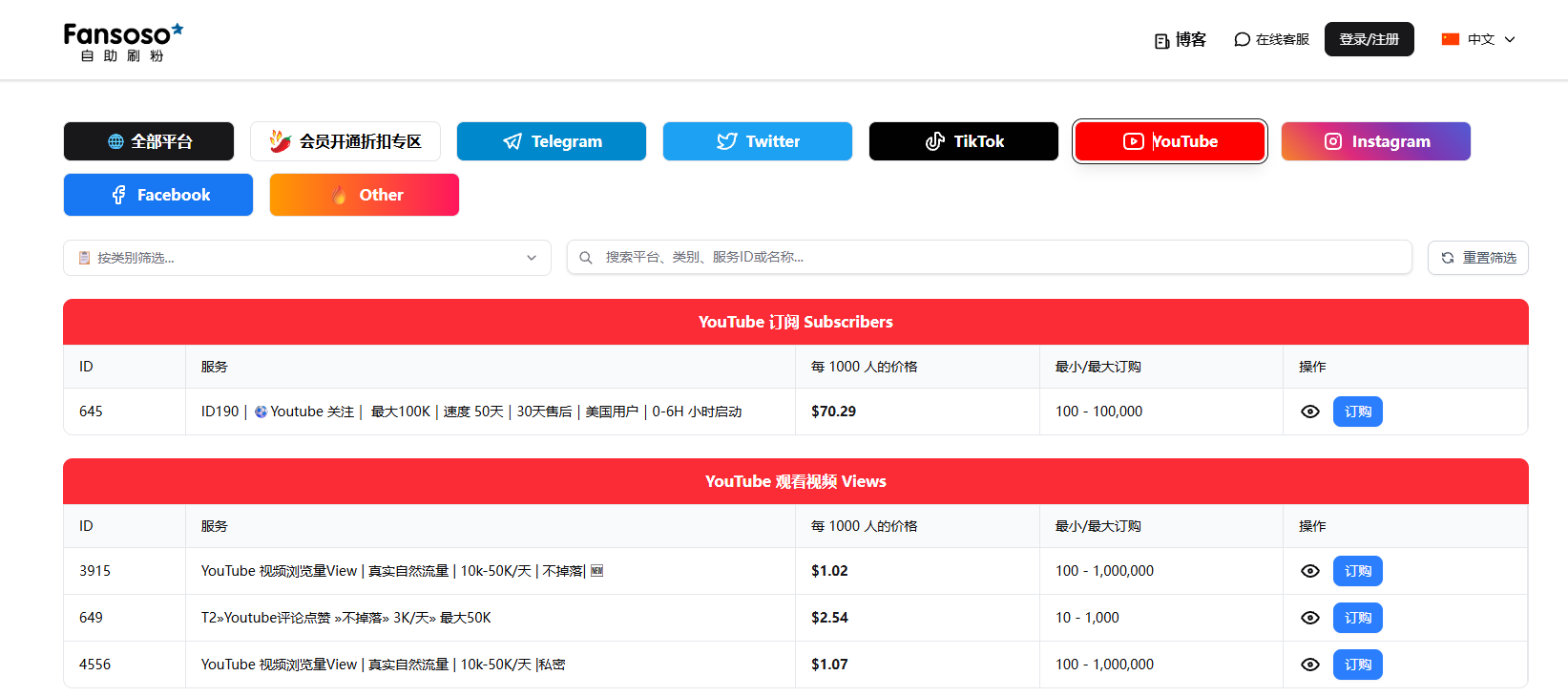Screen dimensions: 1568x697
Task: Click the $70.29 price cell
Action: point(917,412)
